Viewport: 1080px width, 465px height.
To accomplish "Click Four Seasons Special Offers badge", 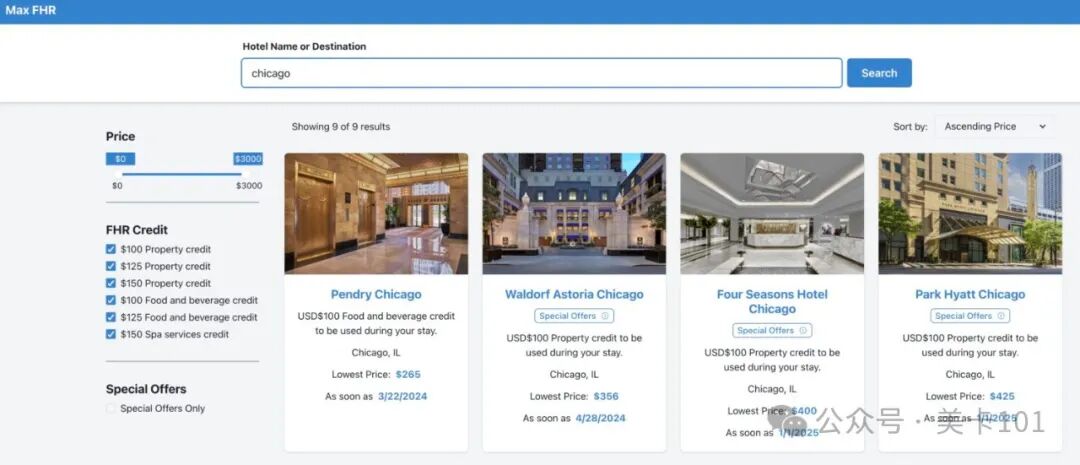I will 772,331.
